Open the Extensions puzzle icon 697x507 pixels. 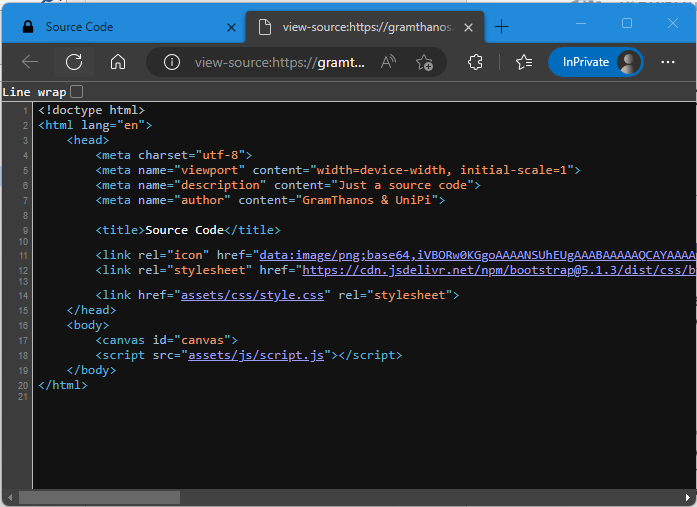point(476,62)
